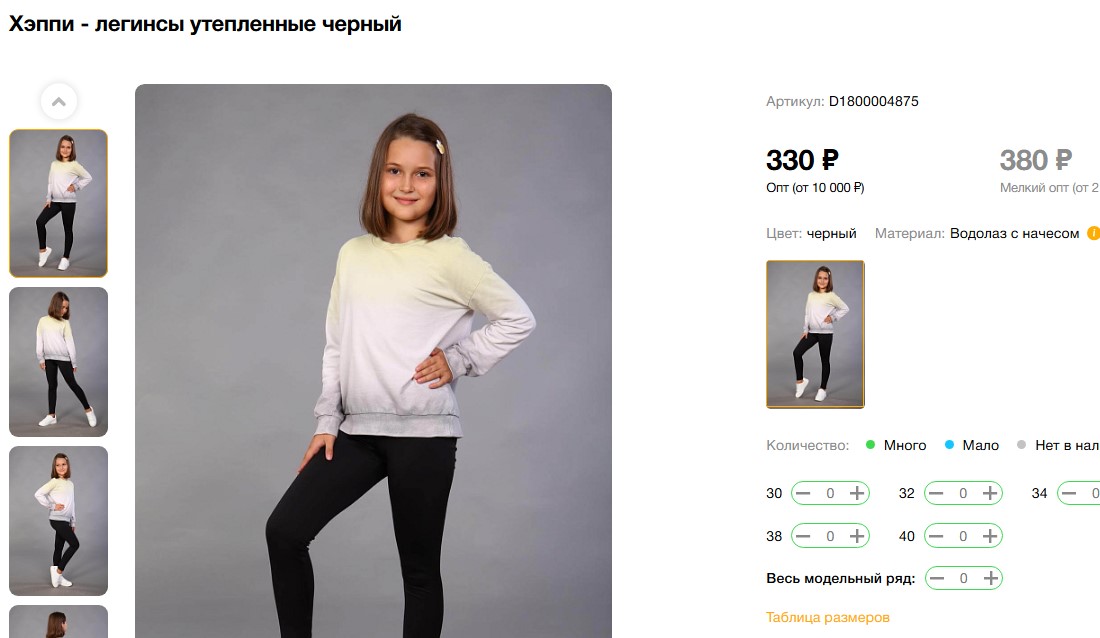Click the size 32 quantity field
The image size is (1100, 638).
click(x=963, y=493)
